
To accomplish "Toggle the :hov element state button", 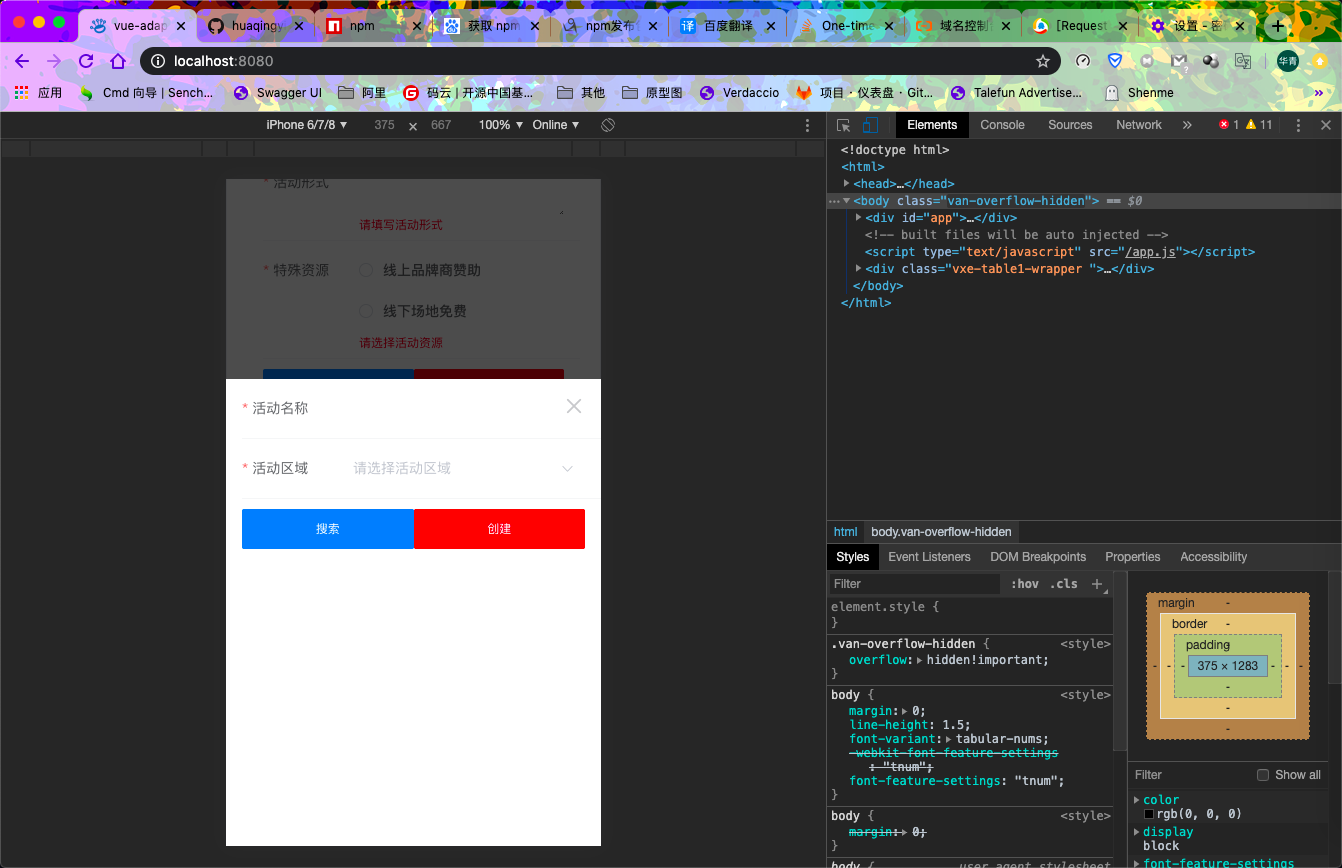I will (1025, 584).
